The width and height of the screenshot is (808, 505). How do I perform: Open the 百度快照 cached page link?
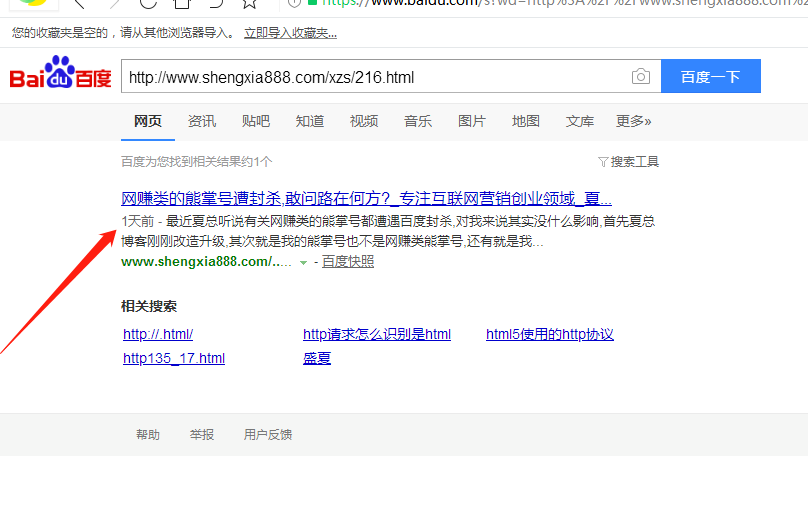(x=347, y=261)
